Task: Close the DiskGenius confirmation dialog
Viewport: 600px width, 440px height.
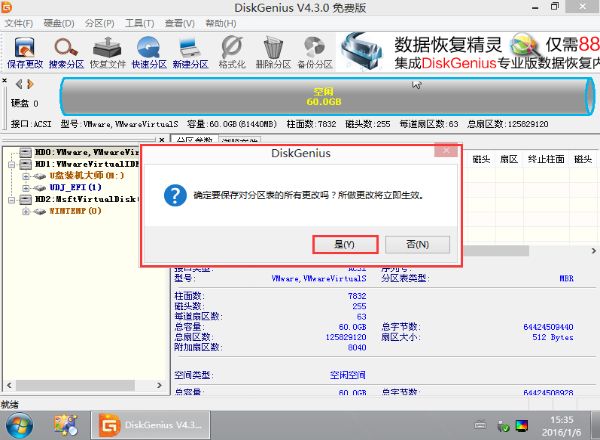Action: click(x=446, y=151)
